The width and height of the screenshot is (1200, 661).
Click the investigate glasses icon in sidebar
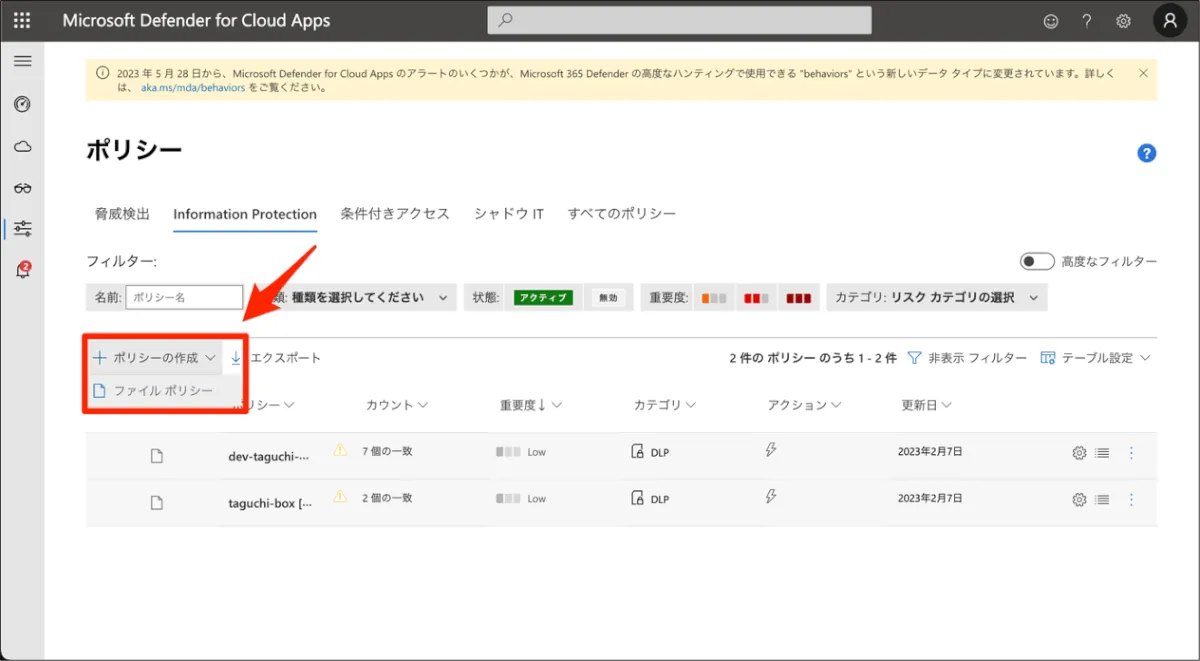click(22, 188)
